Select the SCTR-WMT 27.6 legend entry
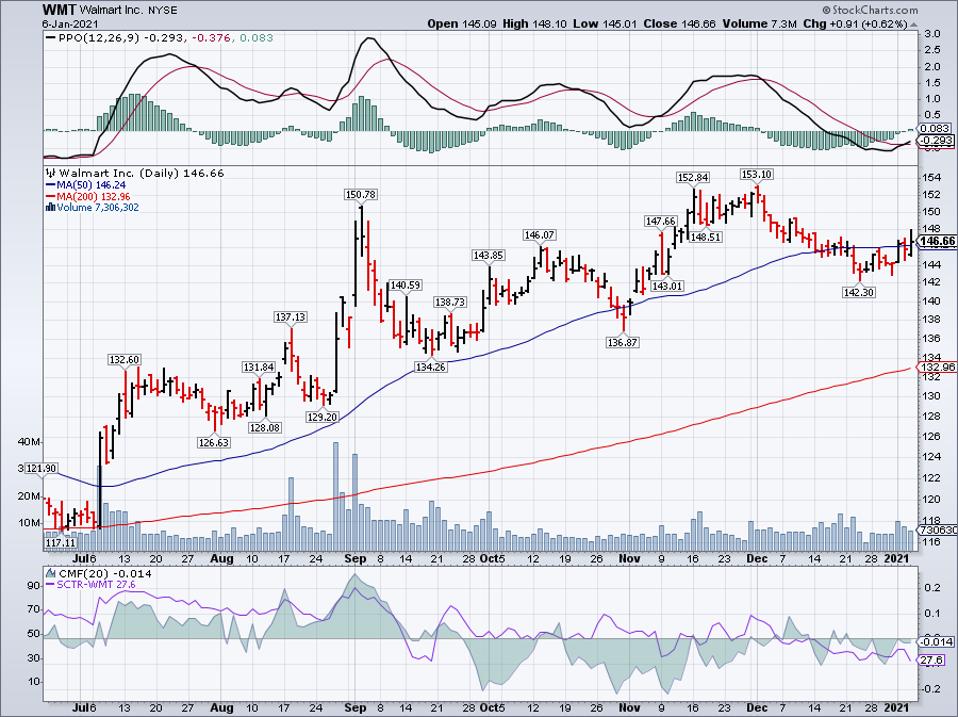The image size is (958, 717). point(97,584)
